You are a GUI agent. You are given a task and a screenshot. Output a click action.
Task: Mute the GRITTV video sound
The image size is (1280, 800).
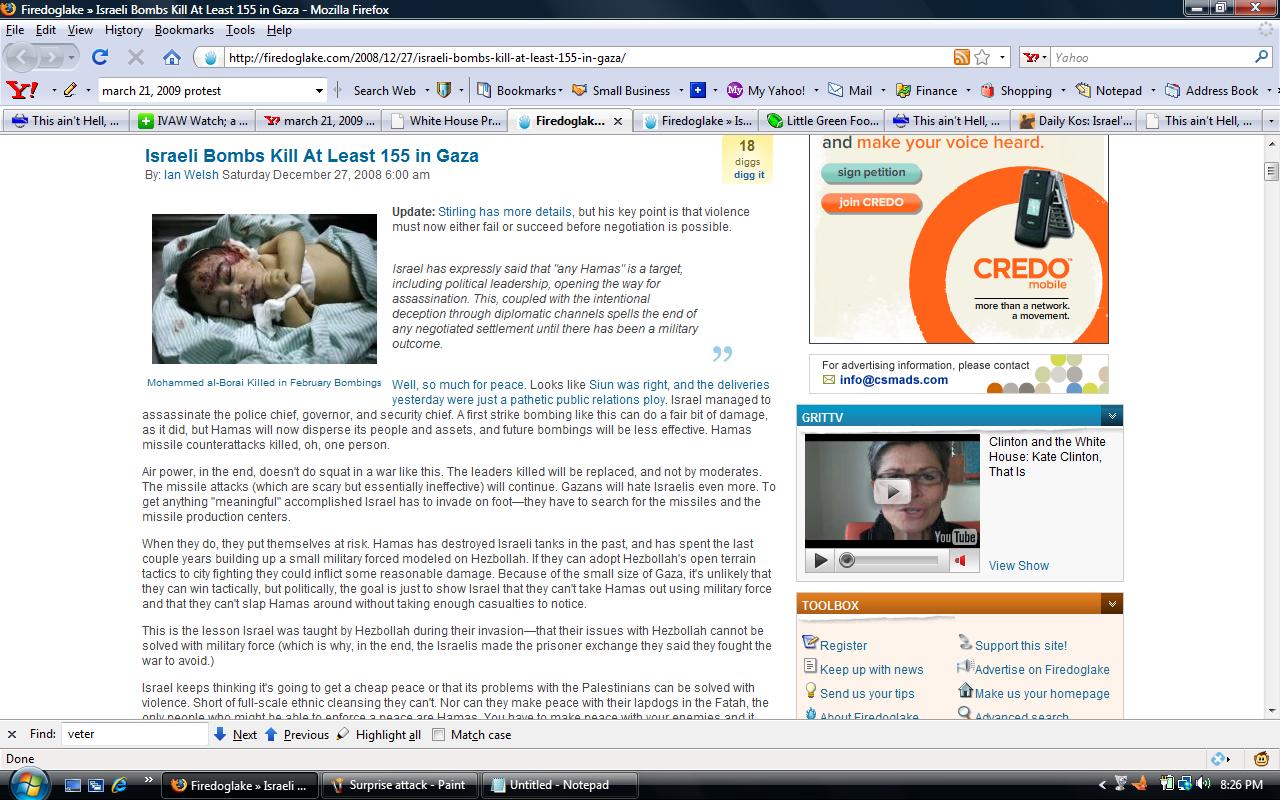point(961,560)
